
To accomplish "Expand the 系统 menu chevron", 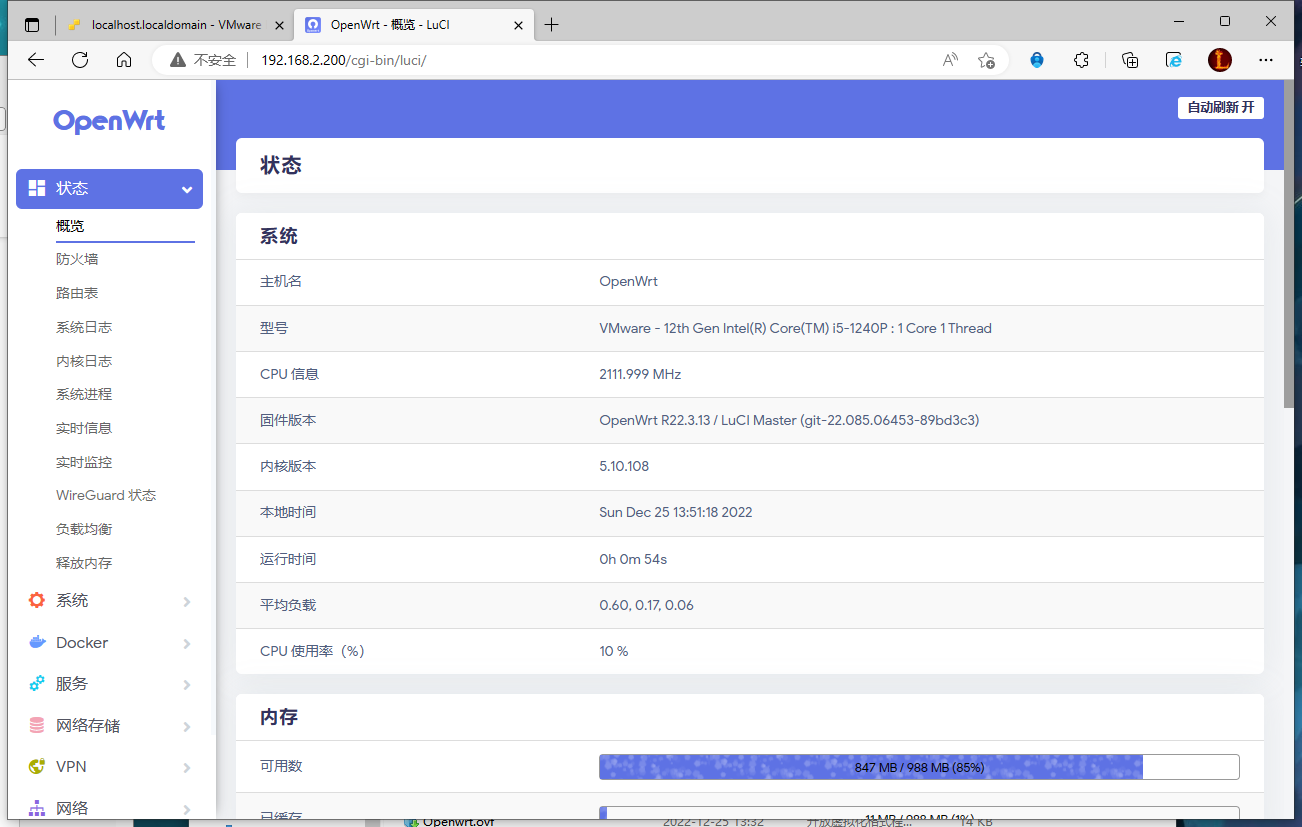I will coord(187,601).
